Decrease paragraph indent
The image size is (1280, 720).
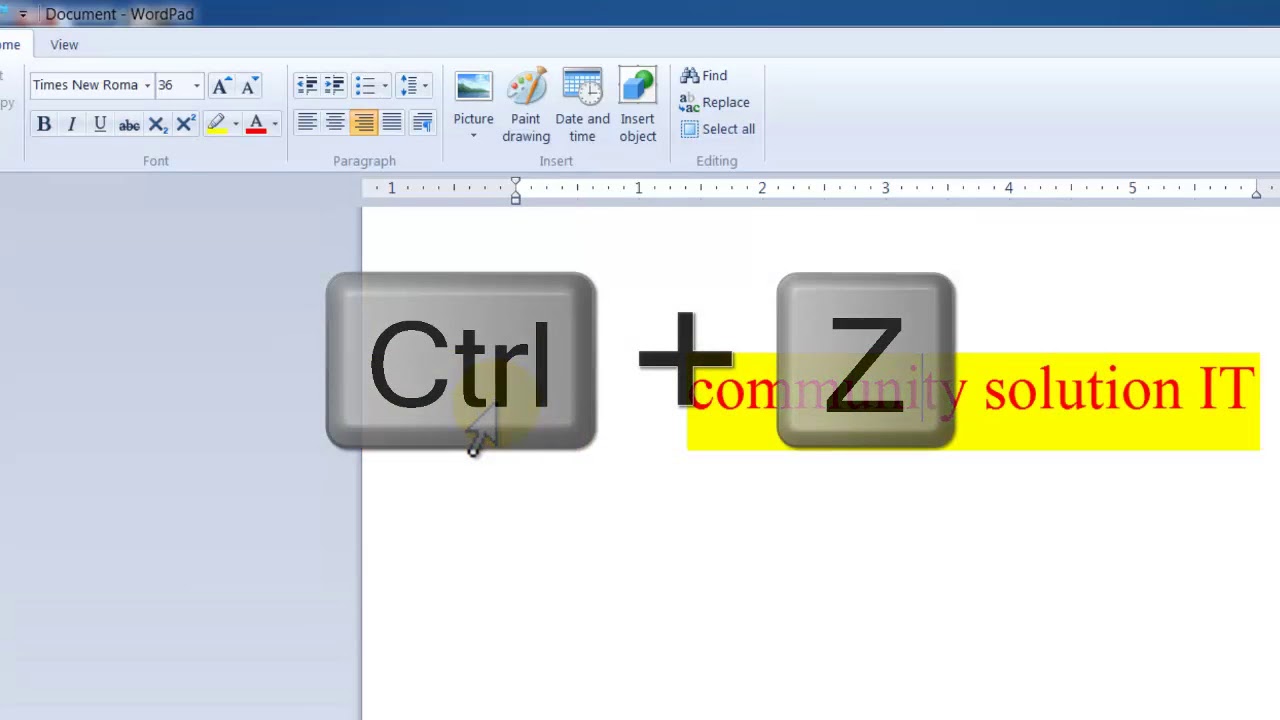(307, 85)
